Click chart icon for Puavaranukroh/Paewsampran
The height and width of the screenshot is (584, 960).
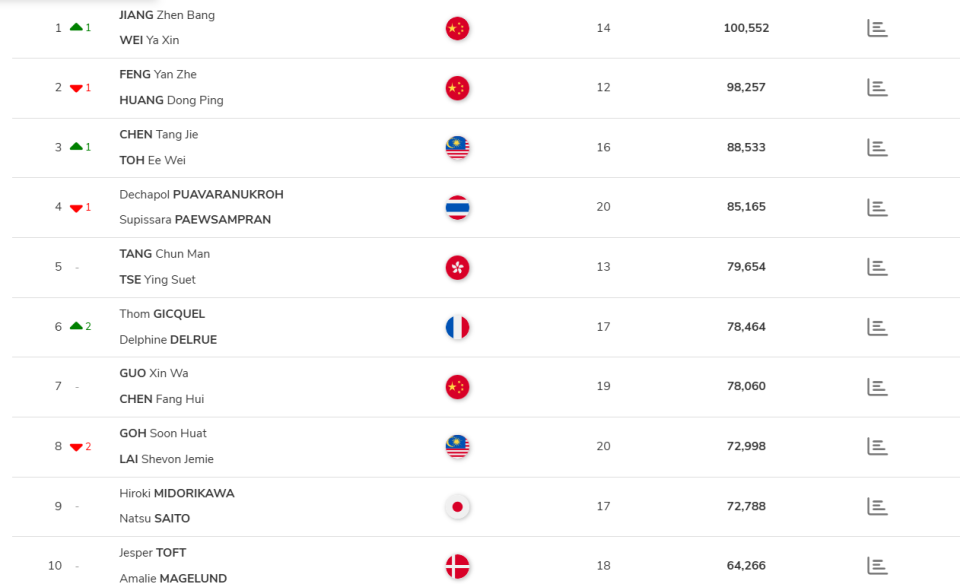click(x=877, y=208)
